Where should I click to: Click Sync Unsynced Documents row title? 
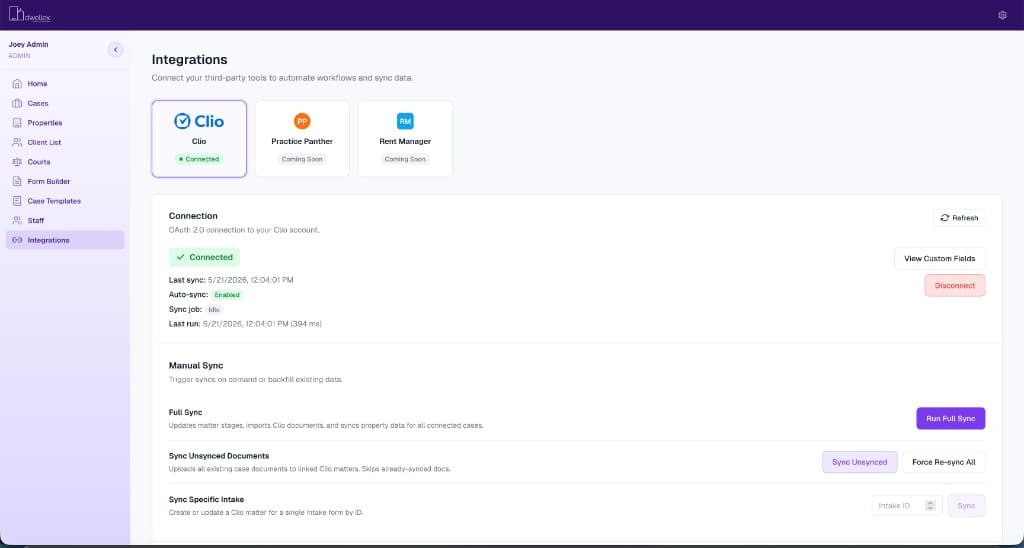pyautogui.click(x=219, y=456)
